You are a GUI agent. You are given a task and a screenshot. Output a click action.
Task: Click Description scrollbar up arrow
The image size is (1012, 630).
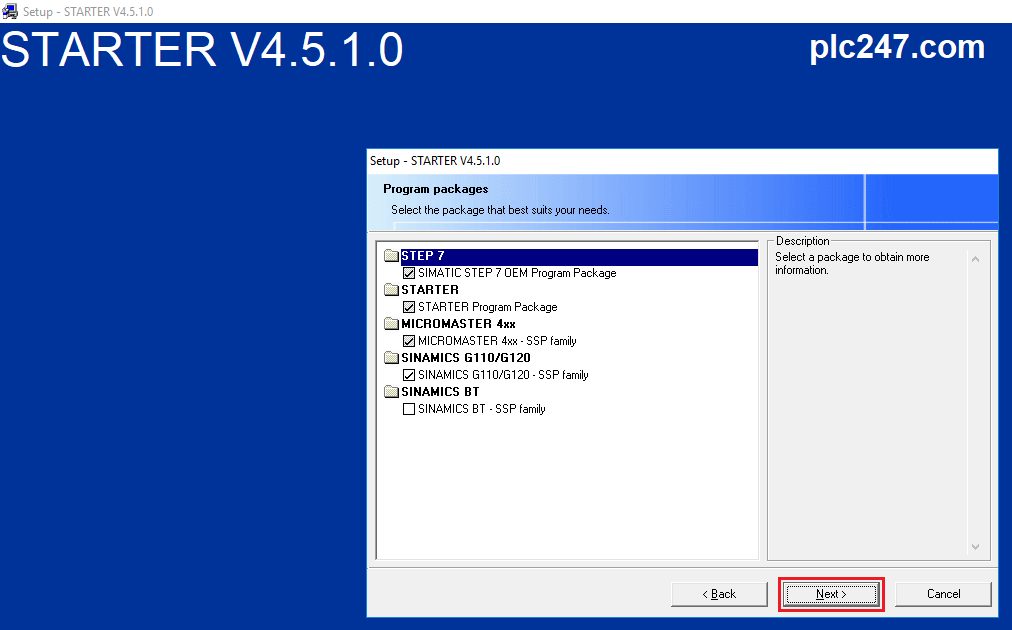(975, 259)
